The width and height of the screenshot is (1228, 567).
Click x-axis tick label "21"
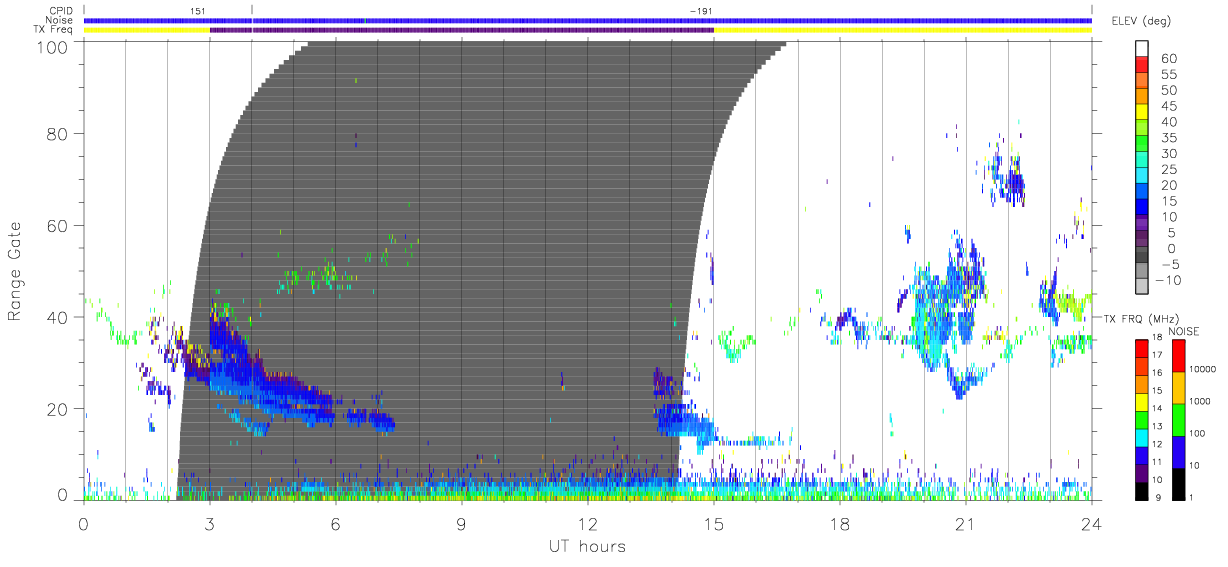pyautogui.click(x=966, y=524)
